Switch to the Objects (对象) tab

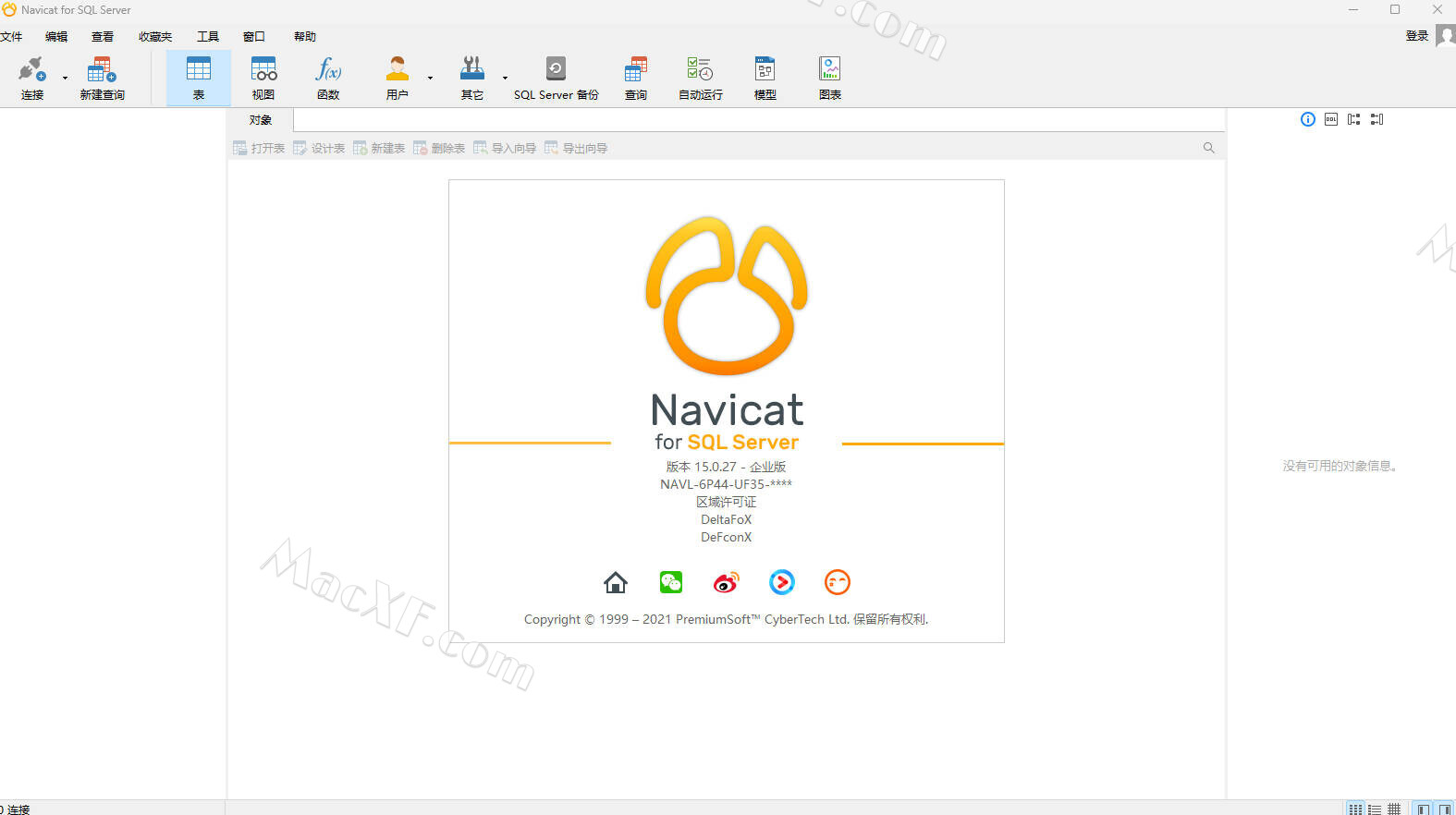(261, 120)
